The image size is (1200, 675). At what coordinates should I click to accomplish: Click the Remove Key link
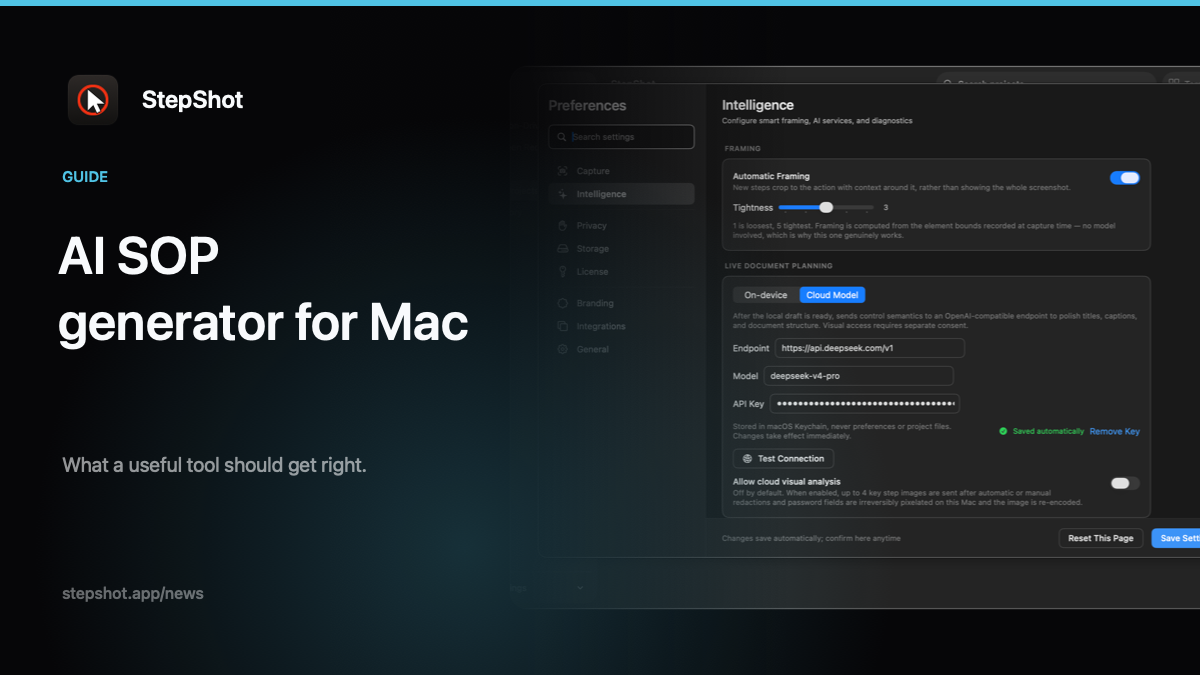coord(1114,431)
